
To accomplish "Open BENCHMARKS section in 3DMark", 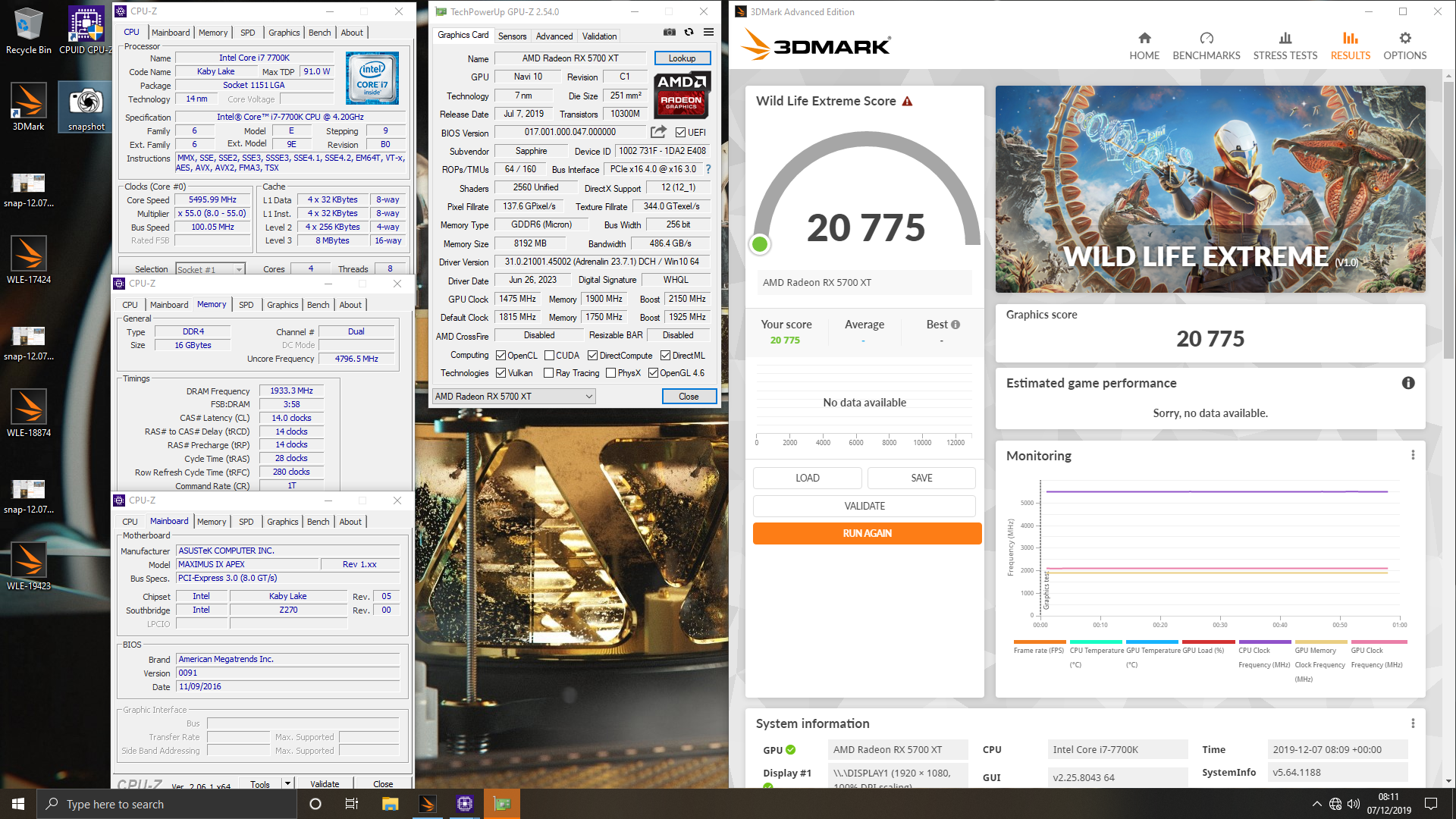I will pos(1207,45).
